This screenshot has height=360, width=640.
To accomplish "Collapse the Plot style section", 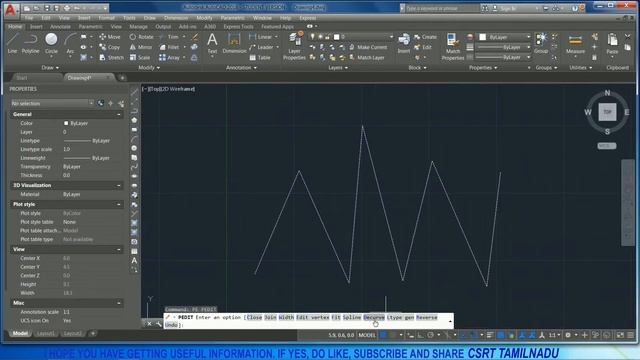I will pos(118,204).
